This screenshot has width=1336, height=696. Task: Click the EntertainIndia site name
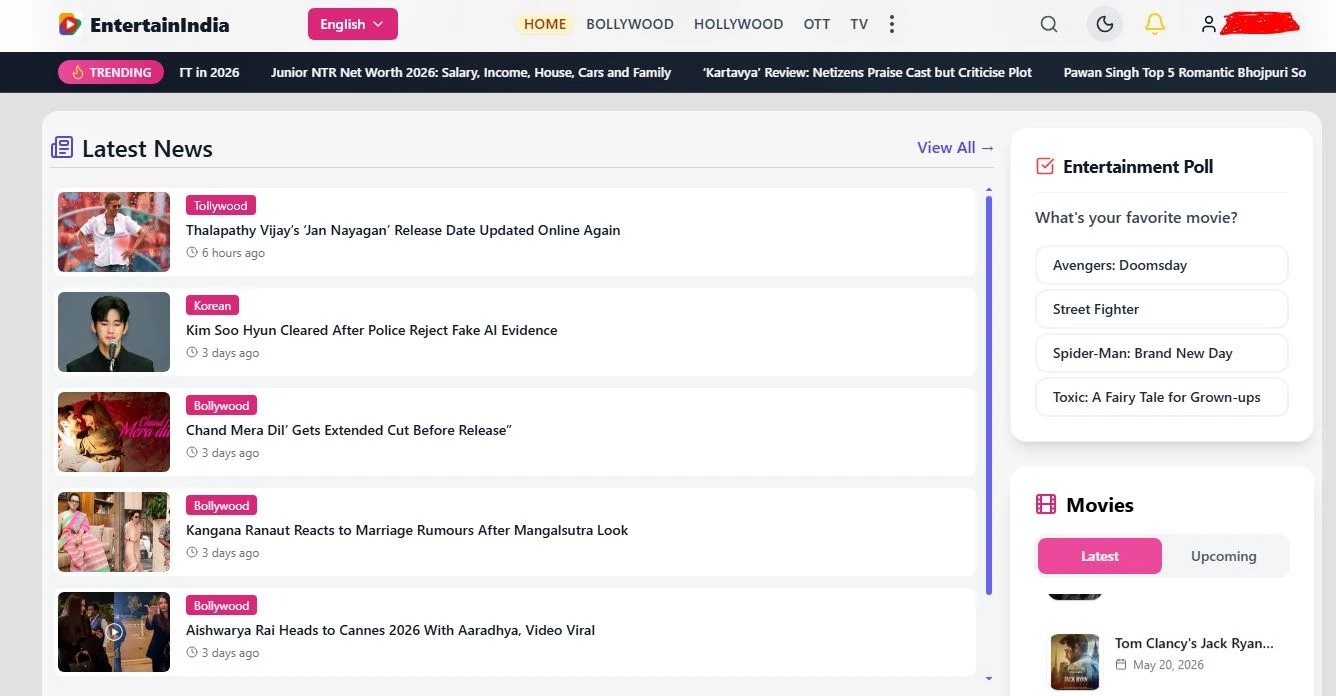click(x=159, y=24)
